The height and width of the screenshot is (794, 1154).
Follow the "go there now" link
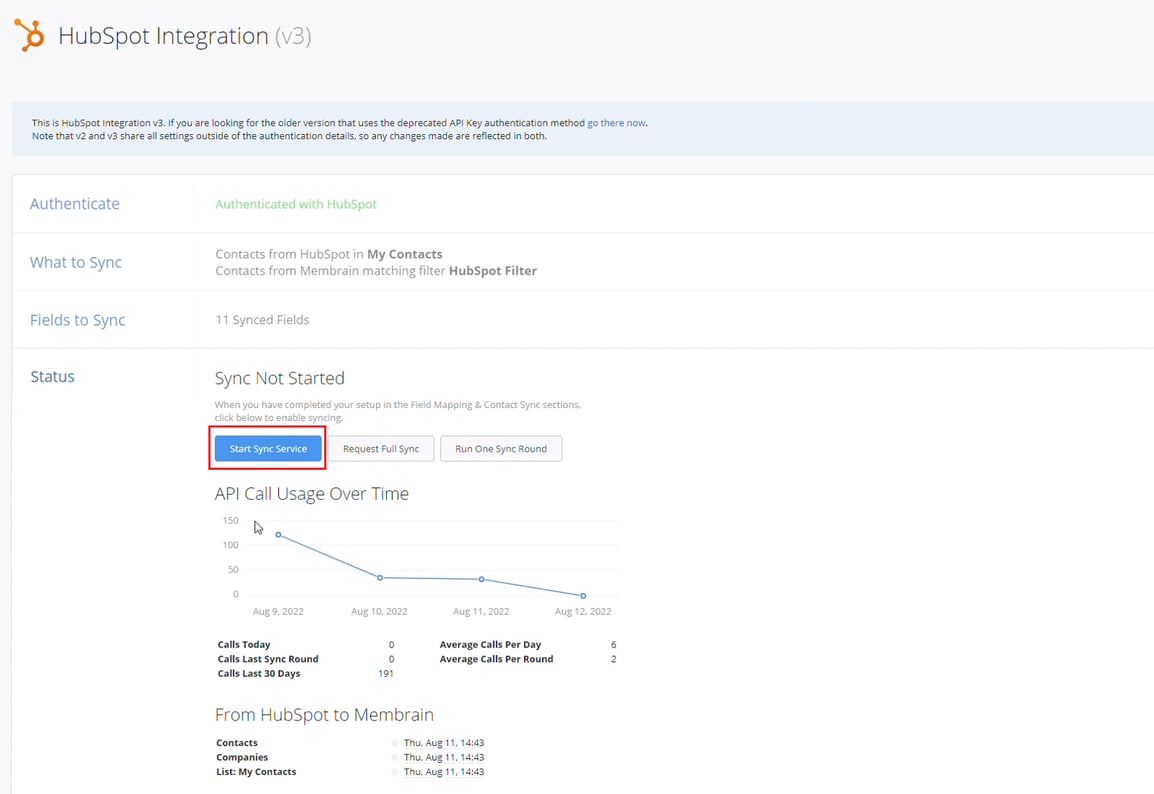click(x=616, y=123)
